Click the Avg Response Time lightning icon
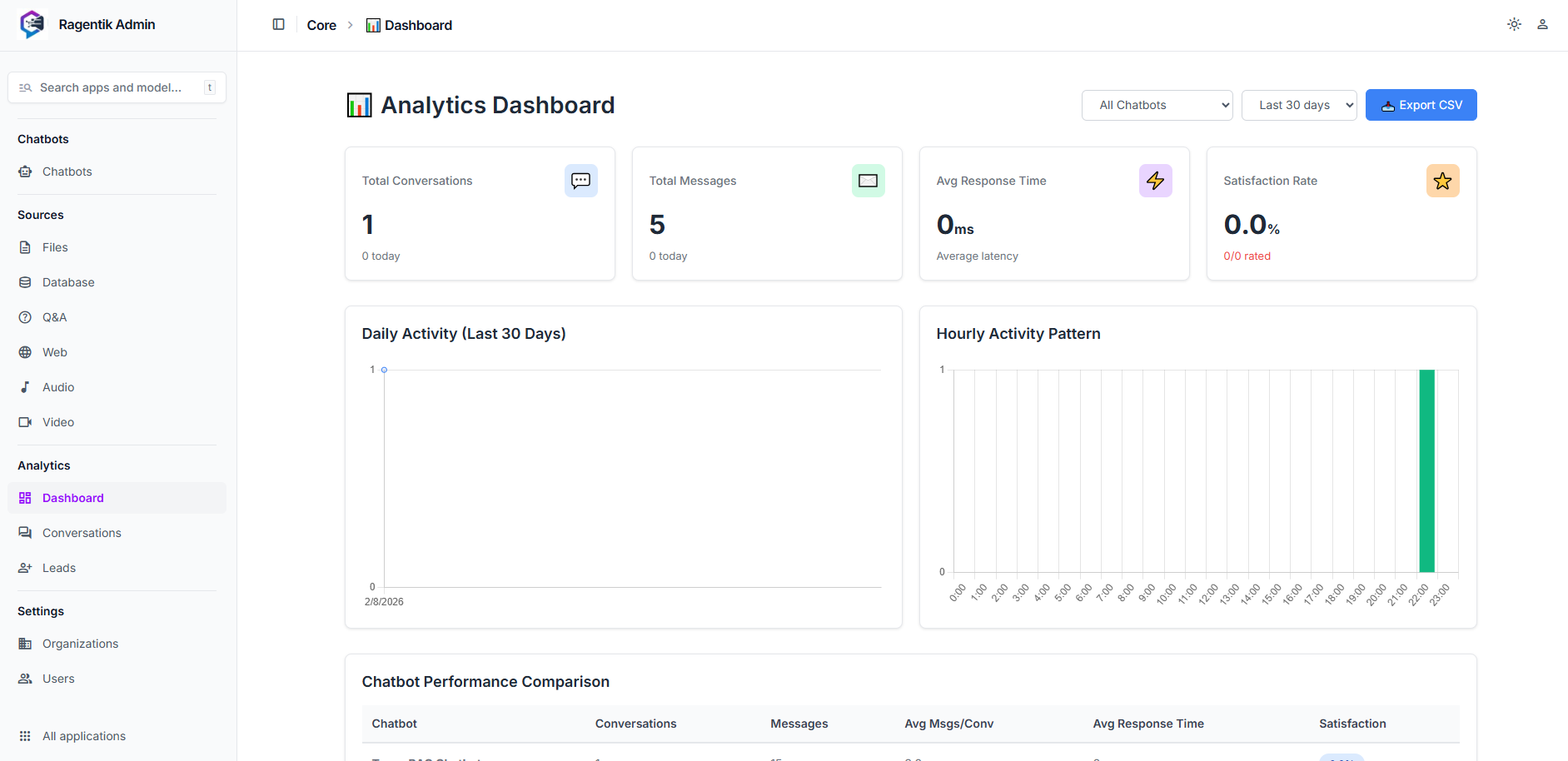The height and width of the screenshot is (761, 1568). (x=1155, y=181)
